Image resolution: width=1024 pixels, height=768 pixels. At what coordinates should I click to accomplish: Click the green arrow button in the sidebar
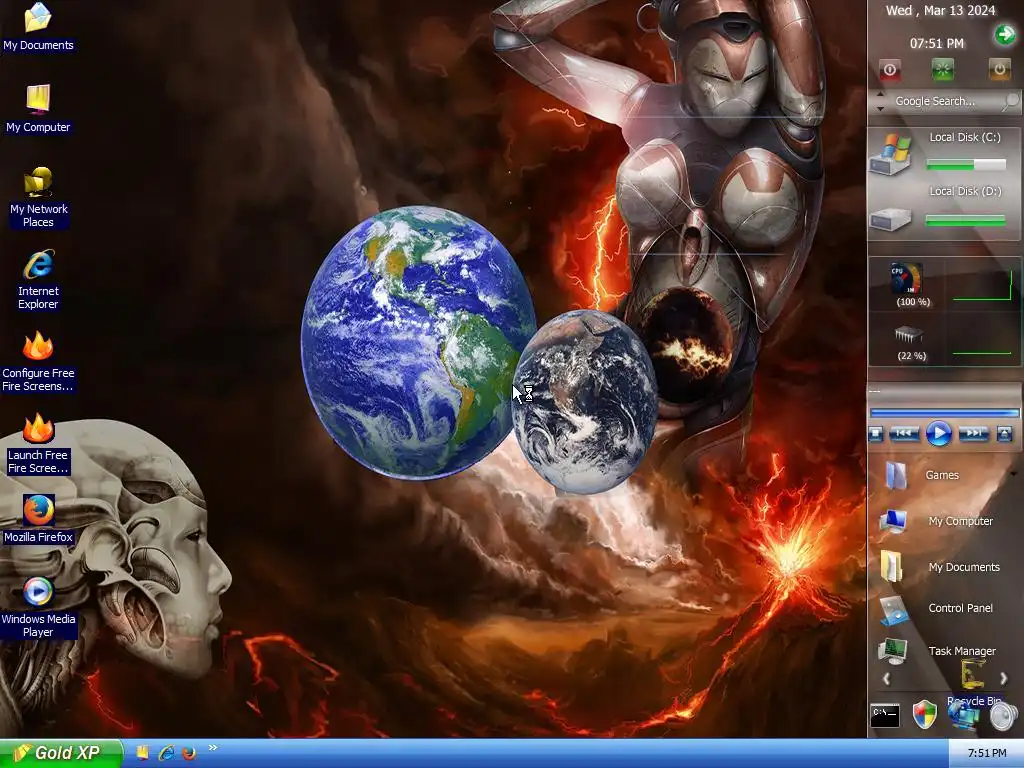click(1005, 34)
